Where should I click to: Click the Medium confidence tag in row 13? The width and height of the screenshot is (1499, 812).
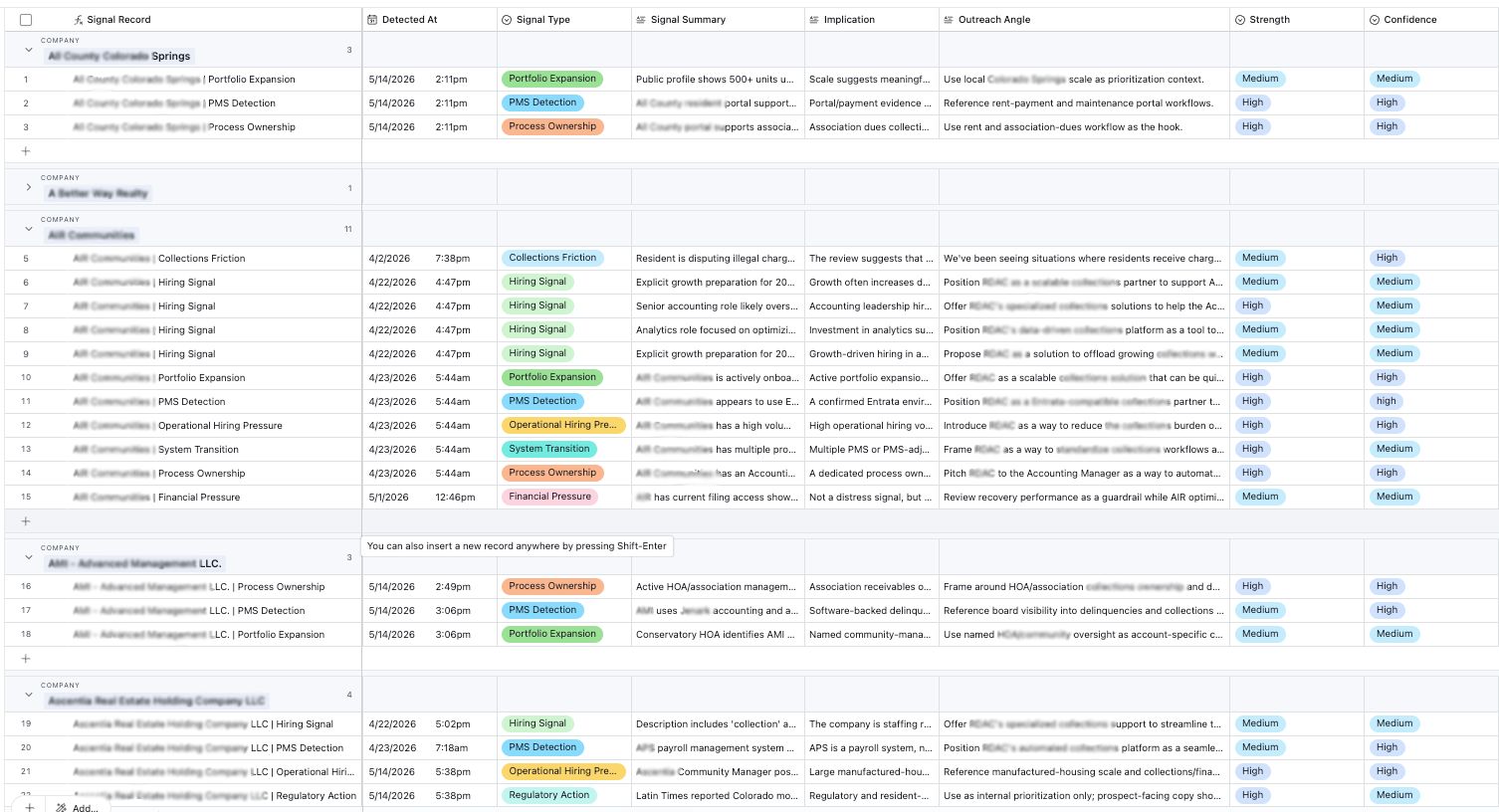[x=1394, y=449]
